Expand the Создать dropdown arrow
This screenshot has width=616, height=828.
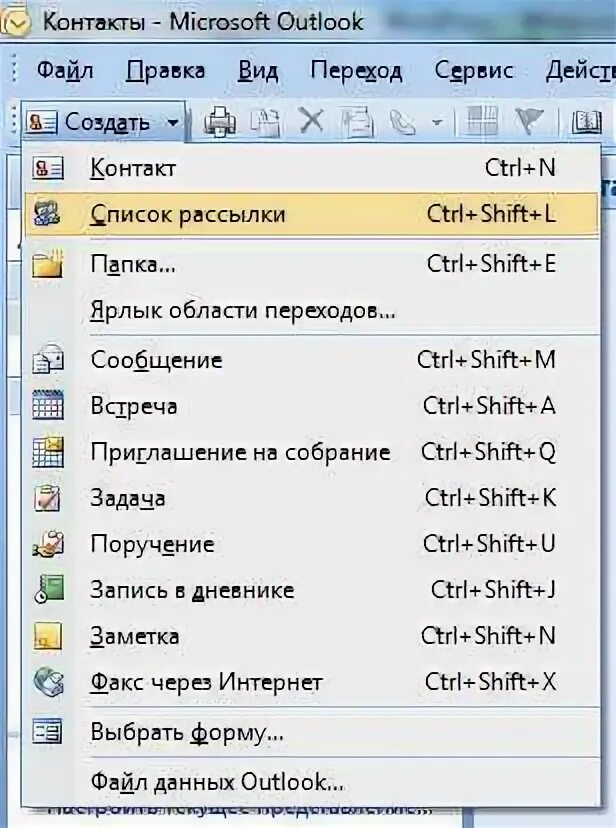tap(174, 123)
